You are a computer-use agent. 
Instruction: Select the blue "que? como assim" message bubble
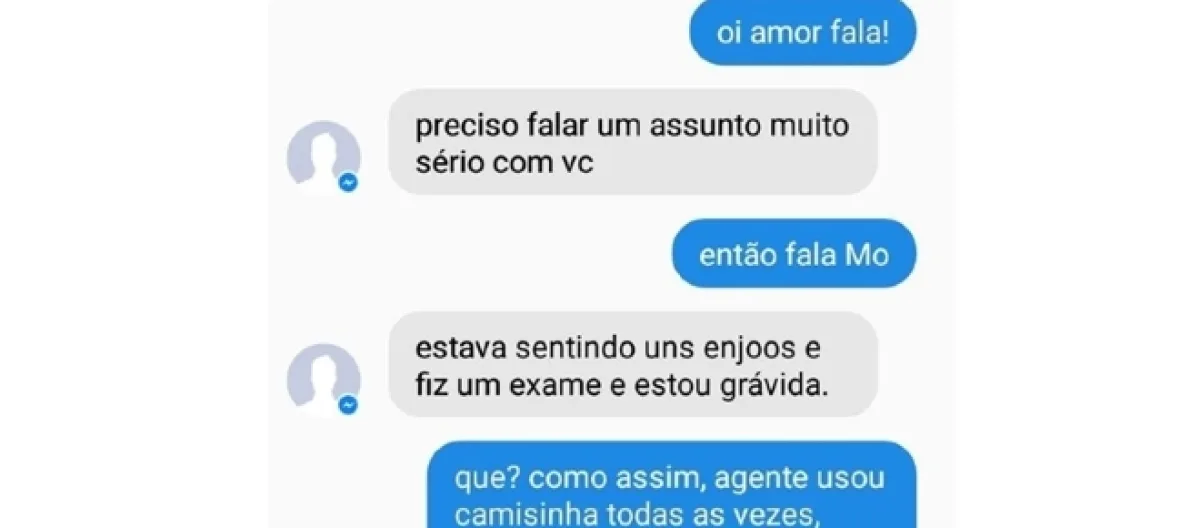(673, 485)
